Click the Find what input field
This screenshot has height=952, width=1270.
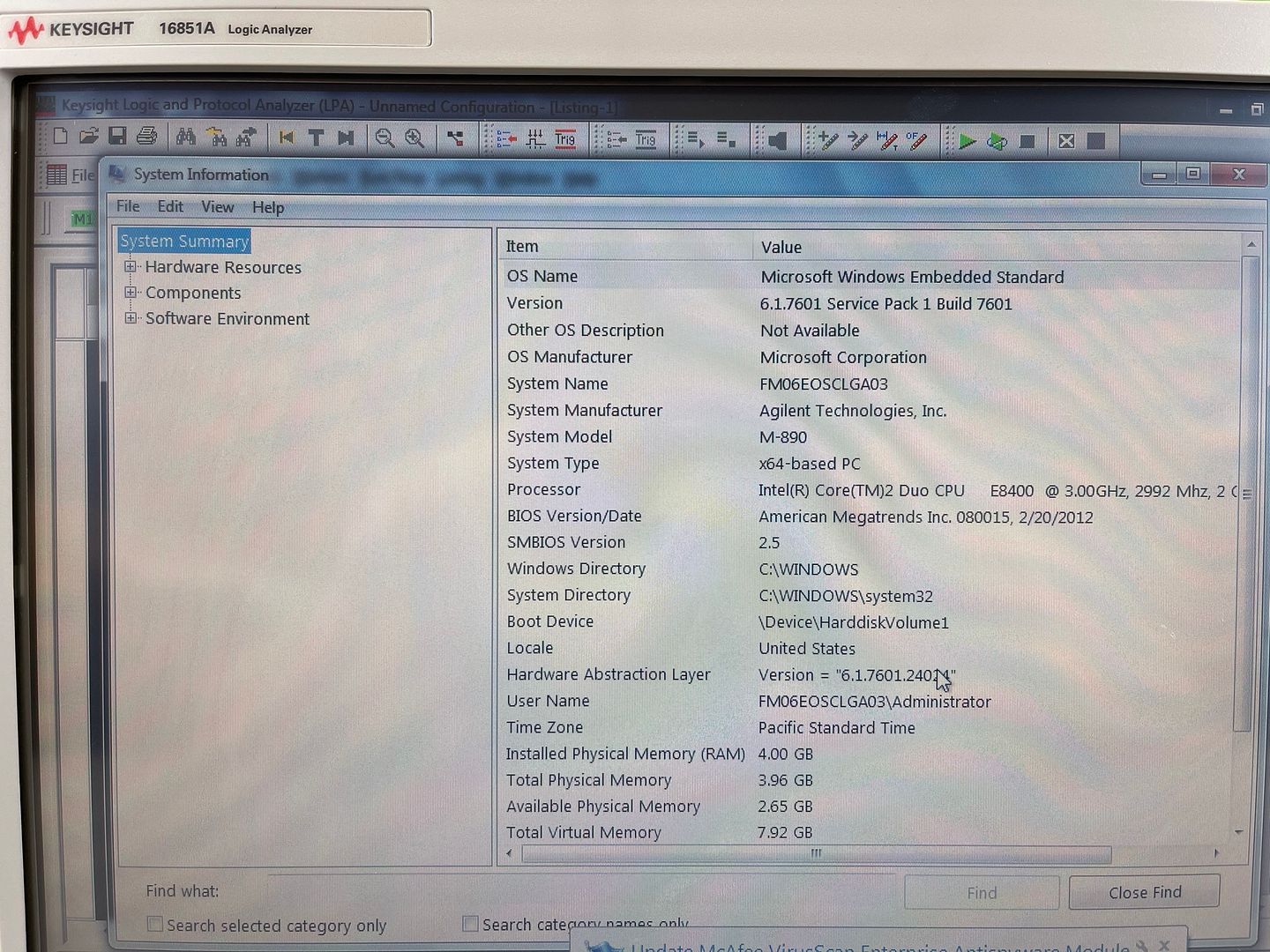tap(582, 891)
